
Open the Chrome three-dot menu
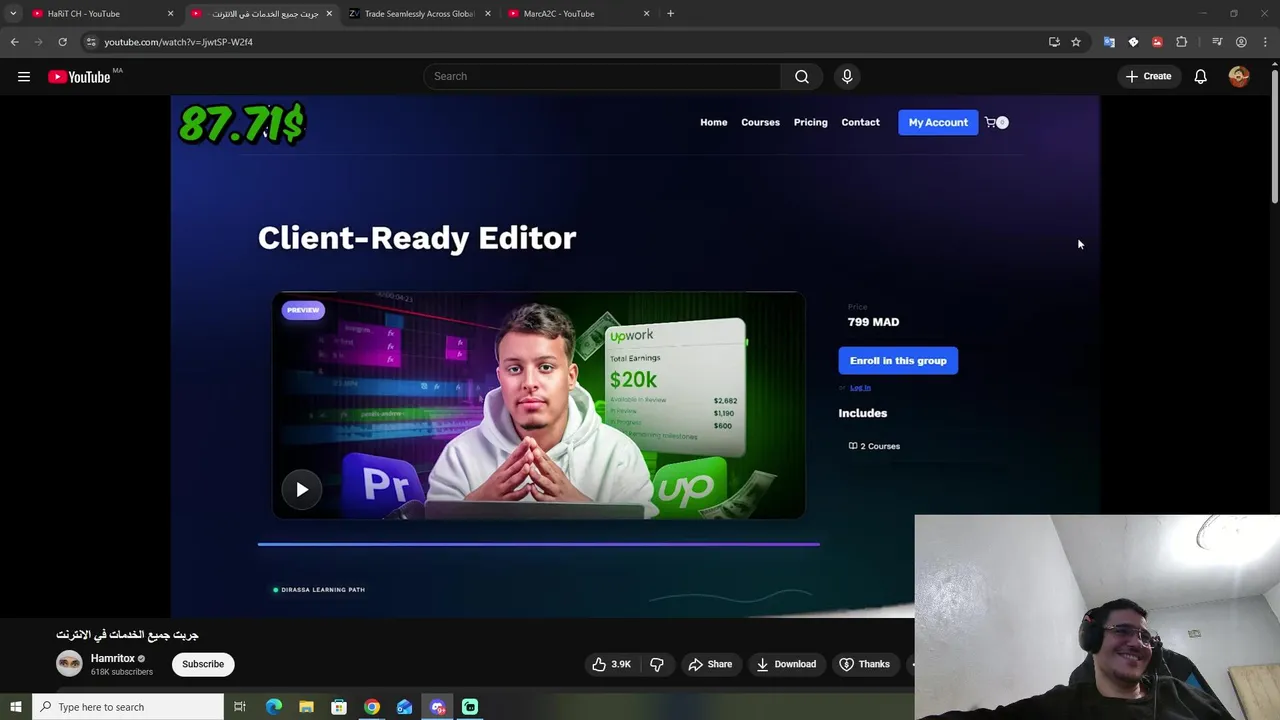pos(1264,42)
